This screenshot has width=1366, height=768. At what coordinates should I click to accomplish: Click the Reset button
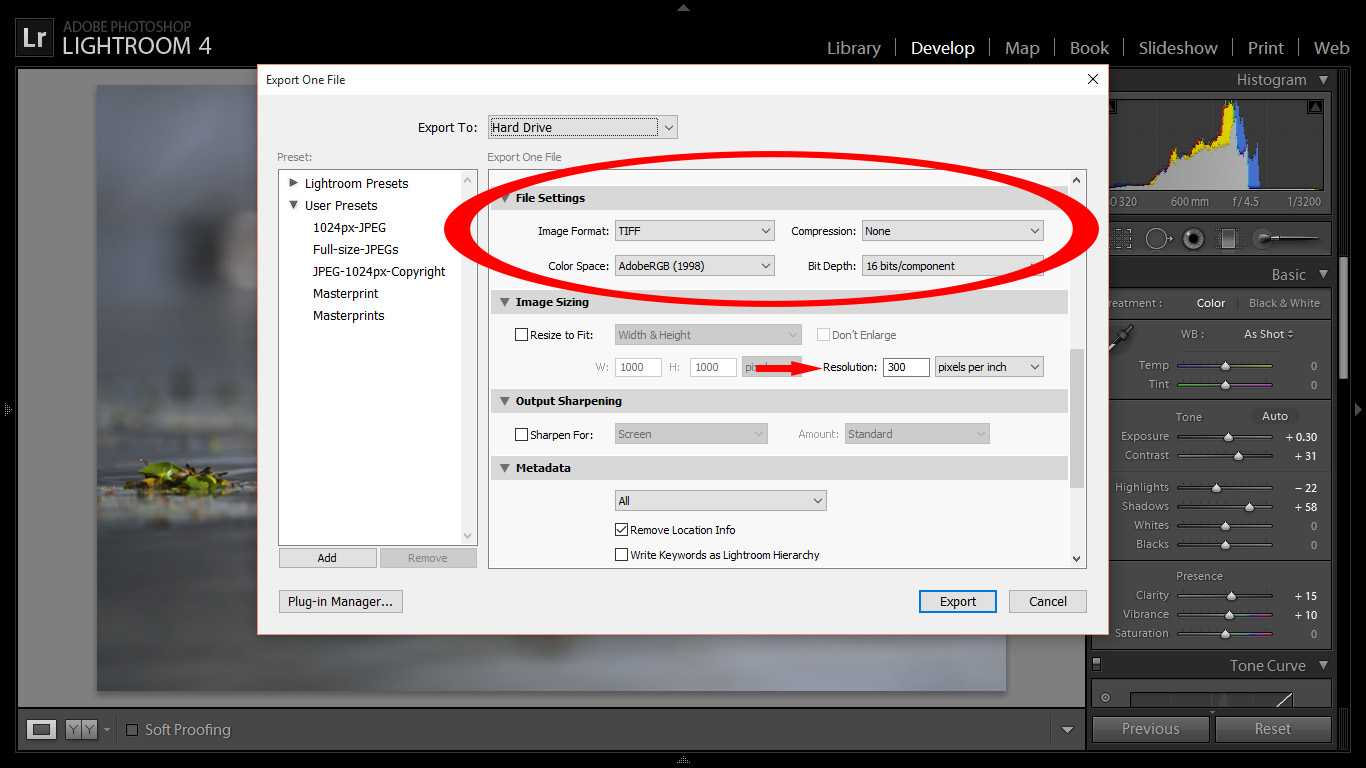tap(1273, 729)
